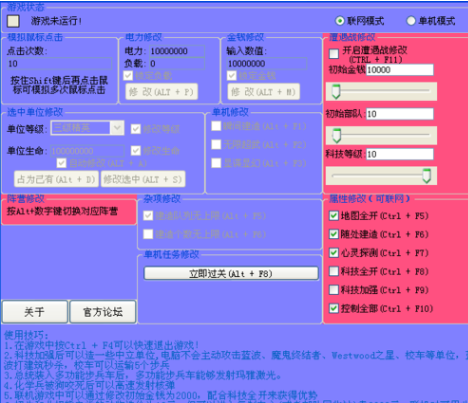
Task: Enable the 开启遭遇战修改 checkbox
Action: pyautogui.click(x=334, y=53)
